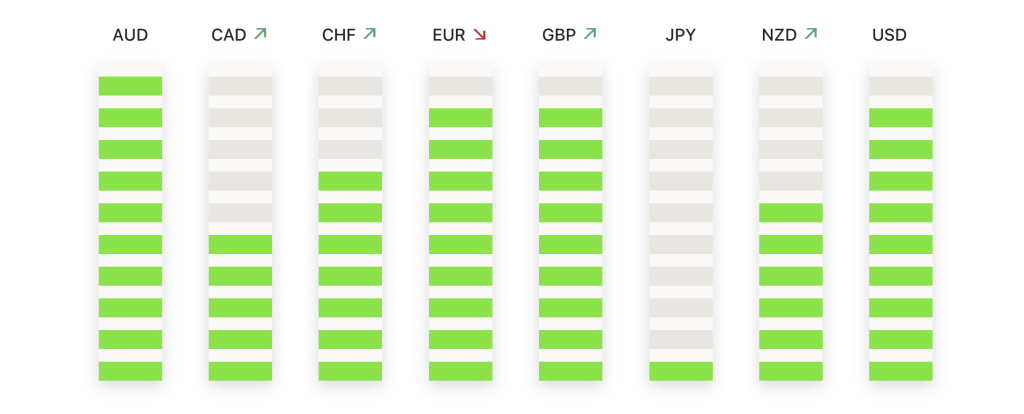Click the topmost green bar in EUR meter
This screenshot has width=1024, height=414.
point(460,118)
